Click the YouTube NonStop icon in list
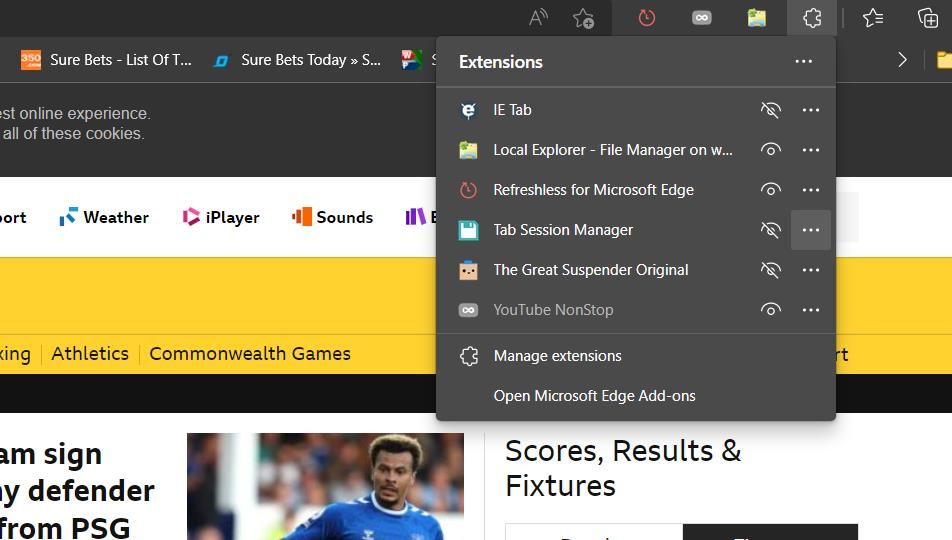952x540 pixels. point(468,310)
